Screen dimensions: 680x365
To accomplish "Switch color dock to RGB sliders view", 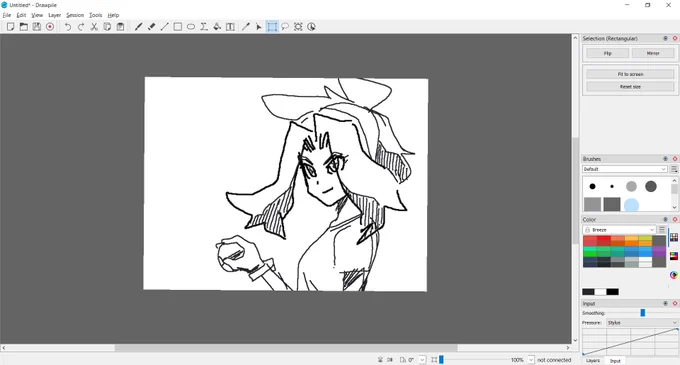I will coord(673,256).
